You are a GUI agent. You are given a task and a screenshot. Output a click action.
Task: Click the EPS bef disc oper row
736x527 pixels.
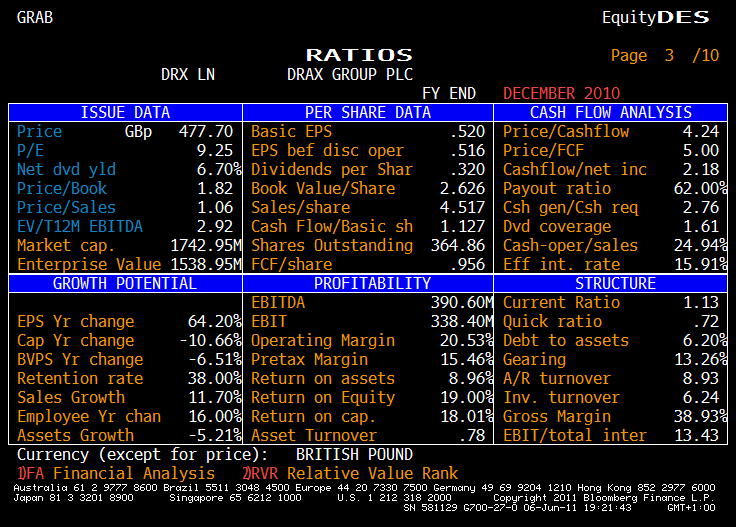pyautogui.click(x=368, y=150)
